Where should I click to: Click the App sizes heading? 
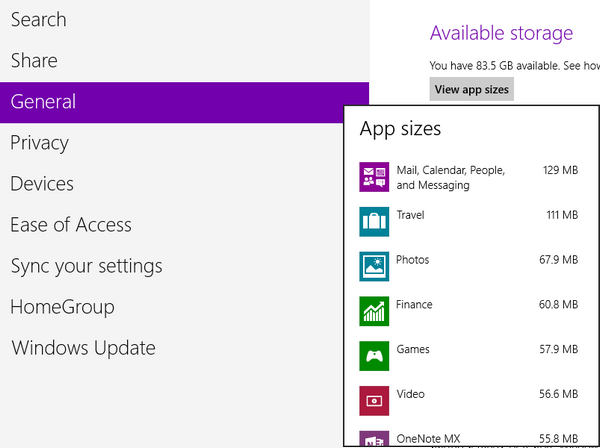[400, 129]
